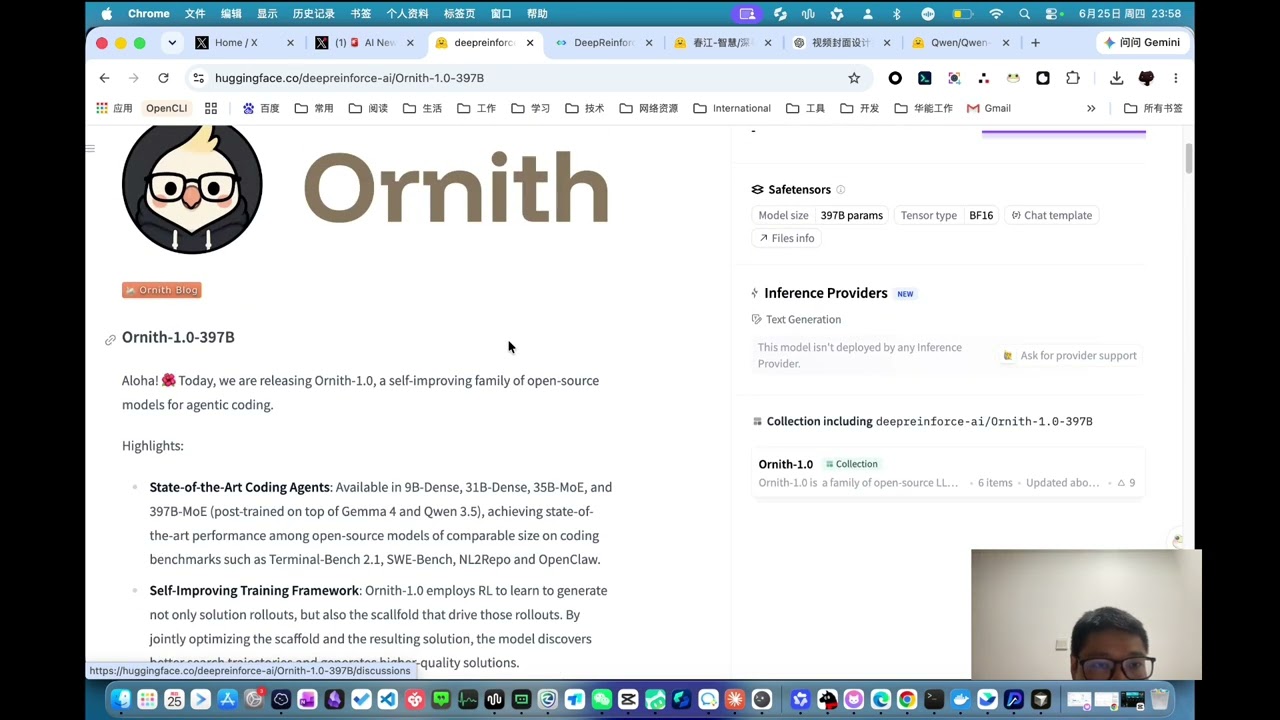
Task: Open Finder from the Dock
Action: tap(121, 700)
